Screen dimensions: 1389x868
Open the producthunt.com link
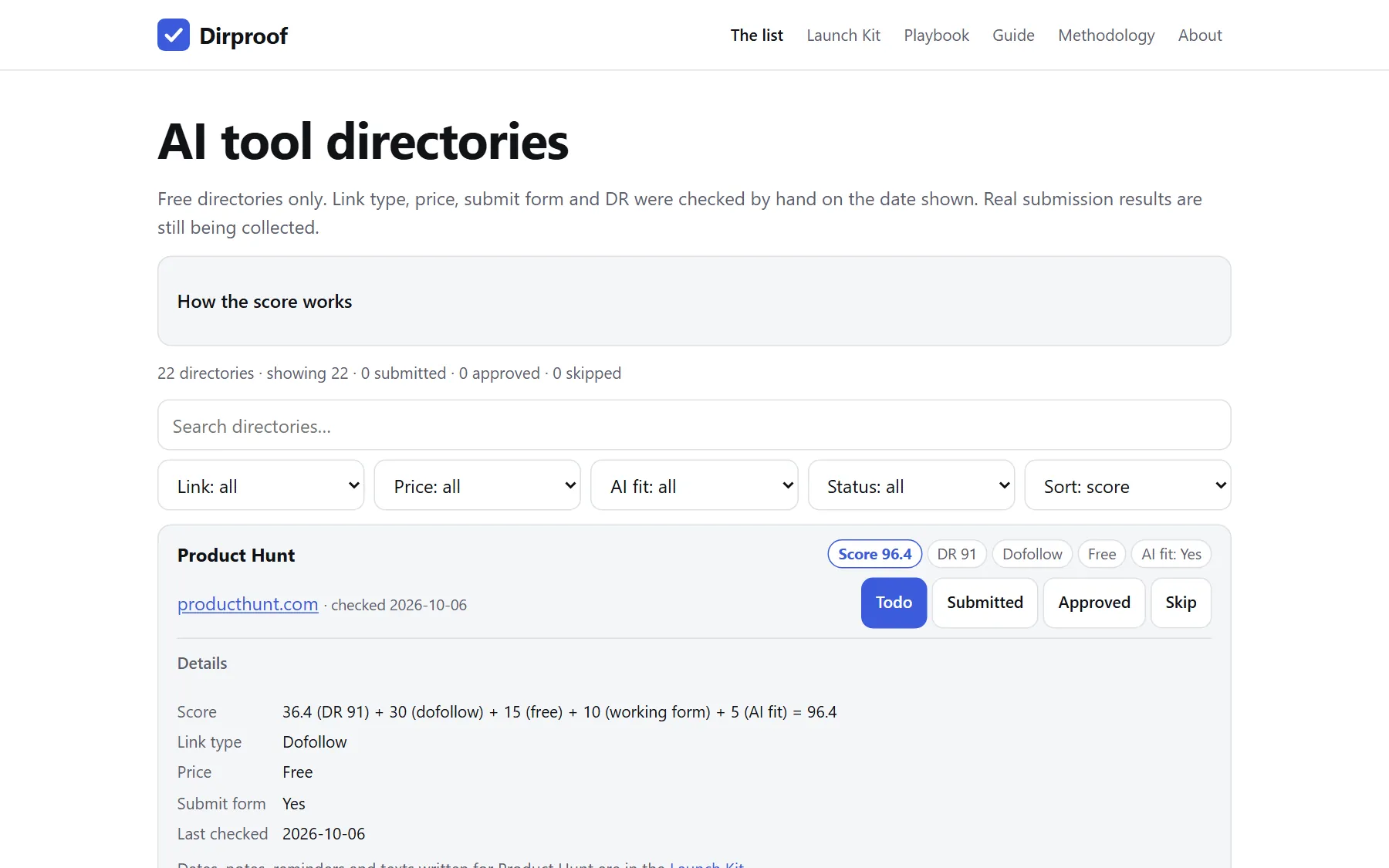click(248, 604)
